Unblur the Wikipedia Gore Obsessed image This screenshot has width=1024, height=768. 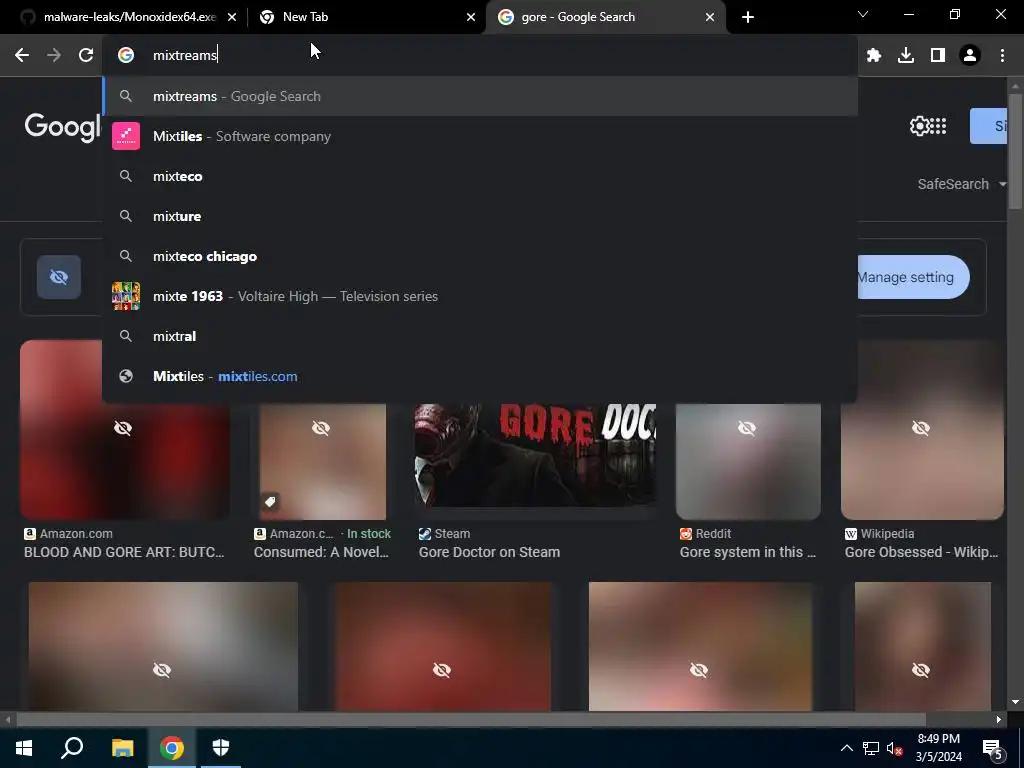tap(921, 428)
